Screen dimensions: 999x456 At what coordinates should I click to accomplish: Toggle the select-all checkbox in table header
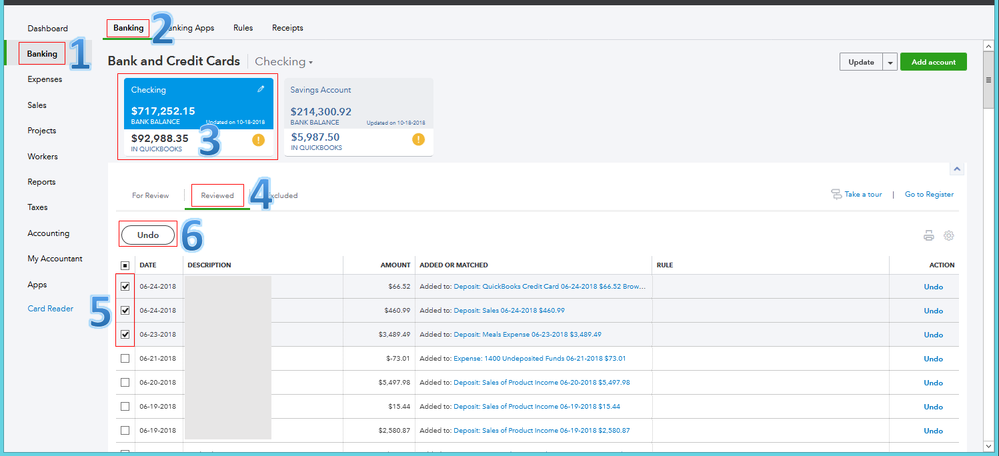(x=124, y=265)
